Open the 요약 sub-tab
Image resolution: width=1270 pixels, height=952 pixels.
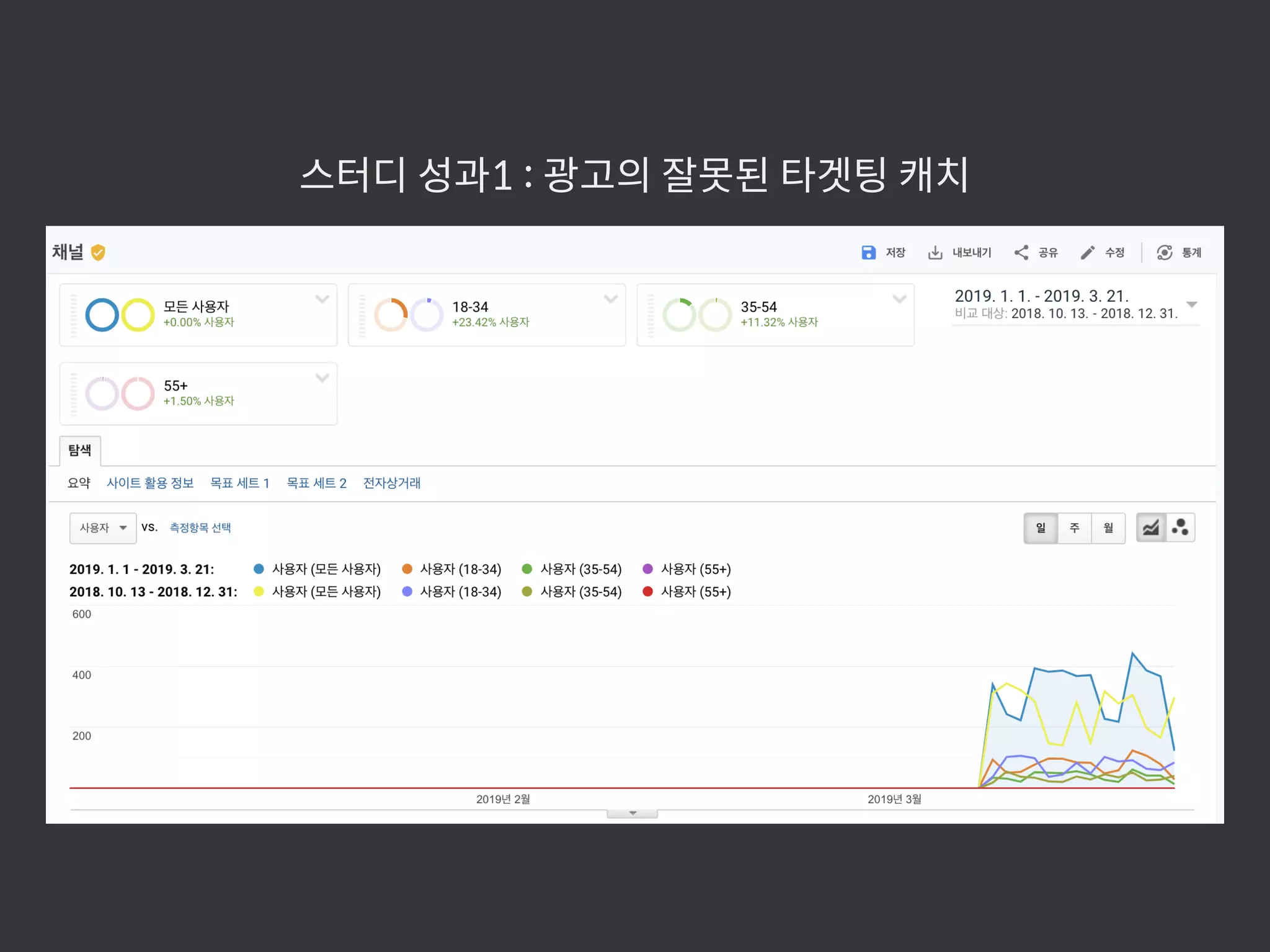(79, 483)
